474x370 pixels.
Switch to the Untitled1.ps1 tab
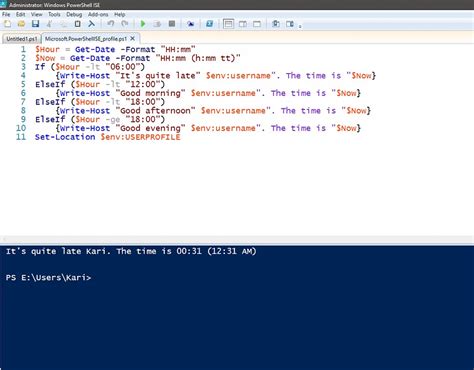tap(22, 39)
